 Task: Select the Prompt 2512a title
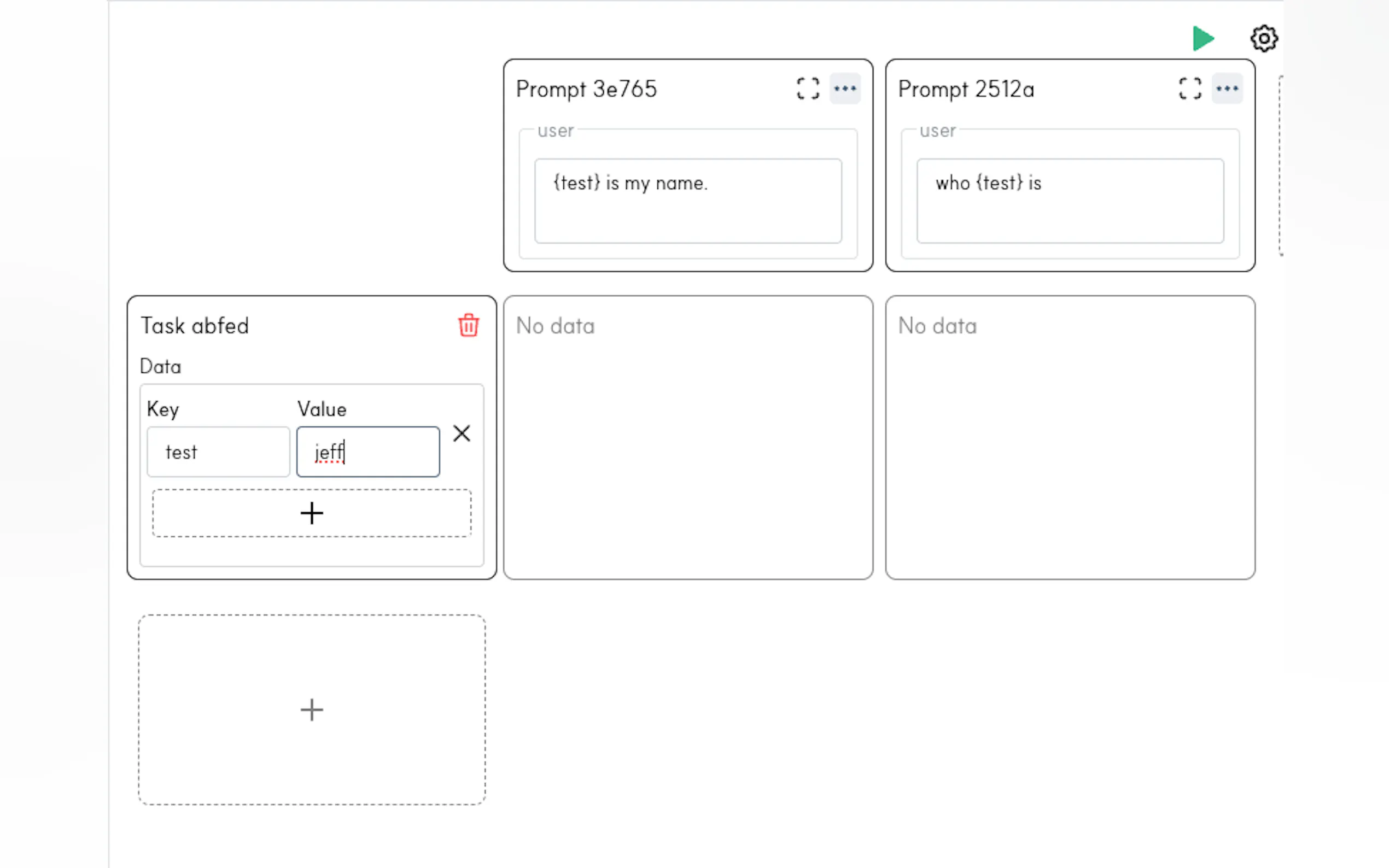tap(966, 90)
